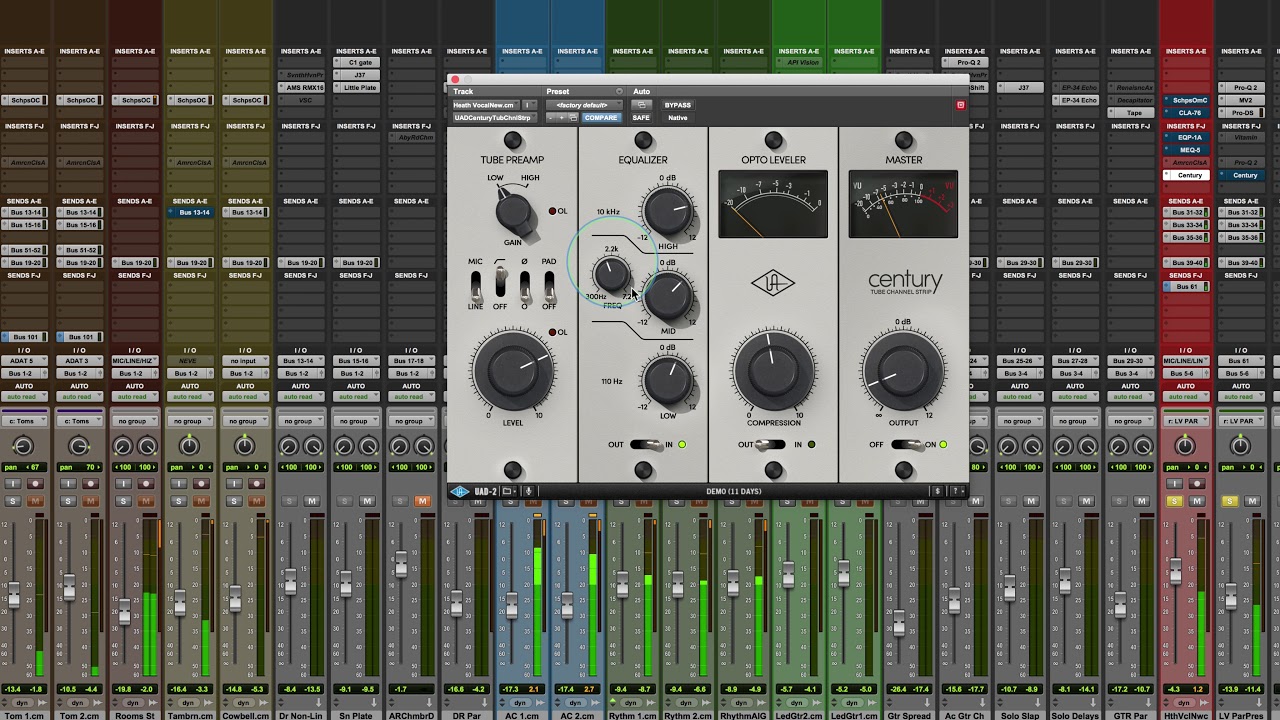This screenshot has width=1280, height=720.
Task: Open the insert position selector beside the track name
Action: [529, 105]
